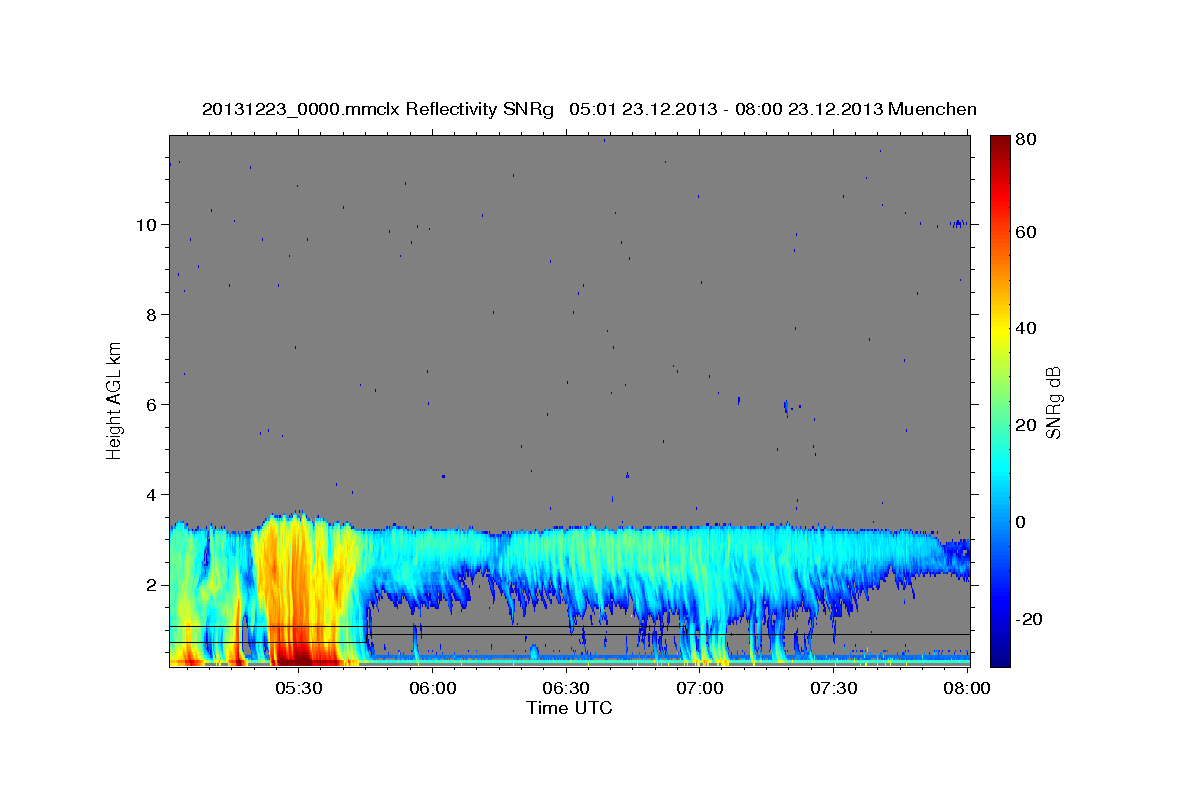Click the 07:30 time tick label
The image size is (1200, 800).
(834, 688)
